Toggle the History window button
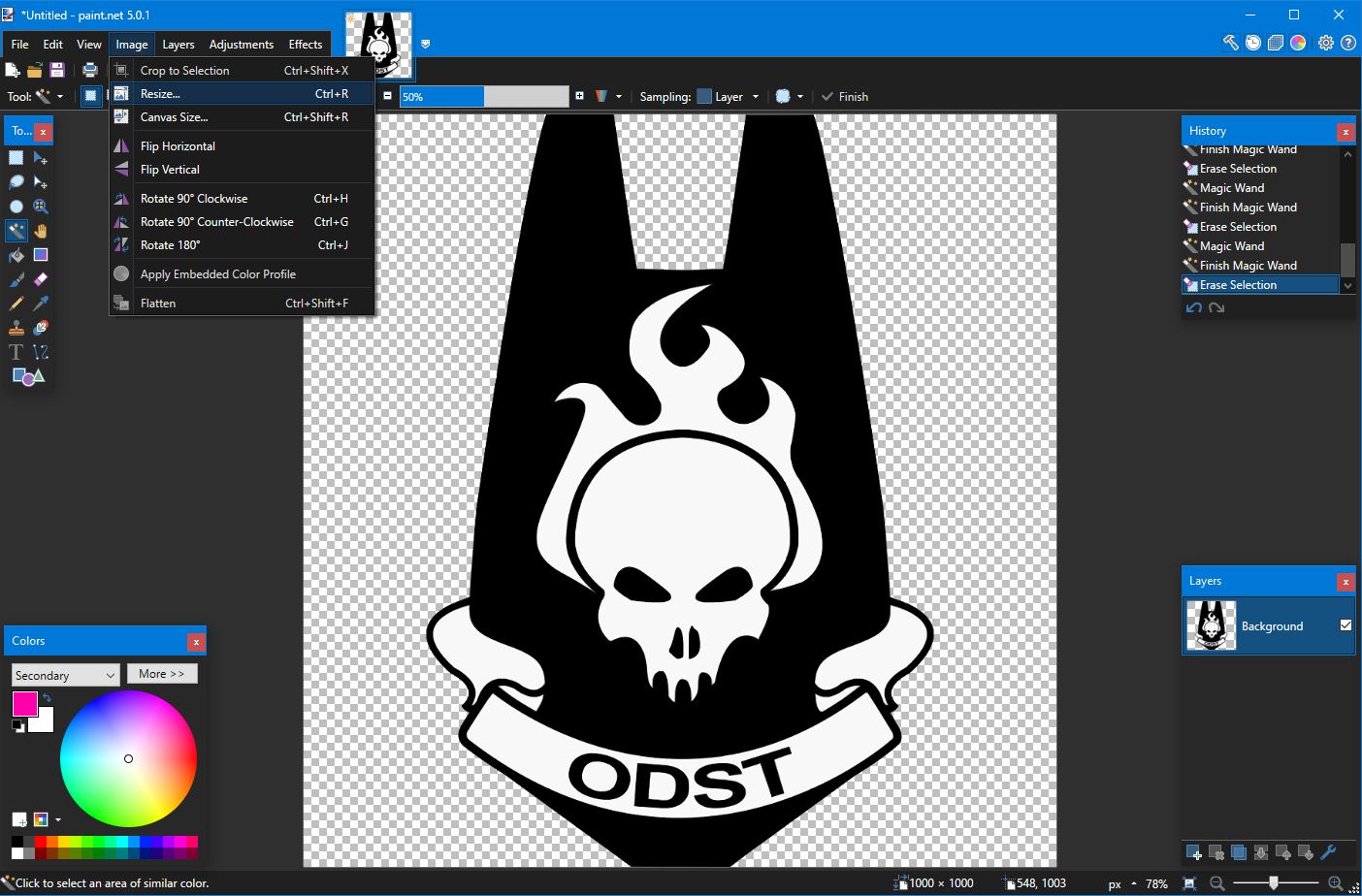 coord(1253,43)
